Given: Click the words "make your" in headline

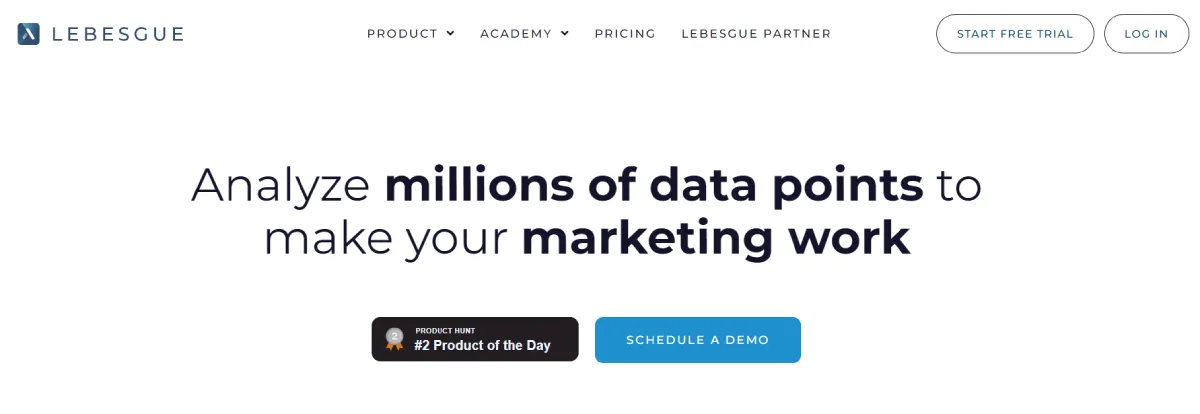Looking at the screenshot, I should tap(387, 238).
